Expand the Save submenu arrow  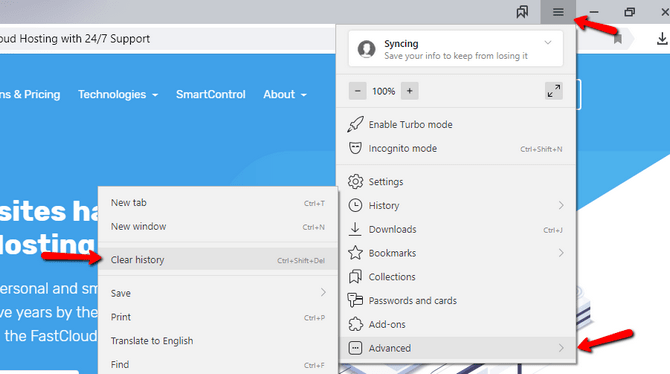323,292
